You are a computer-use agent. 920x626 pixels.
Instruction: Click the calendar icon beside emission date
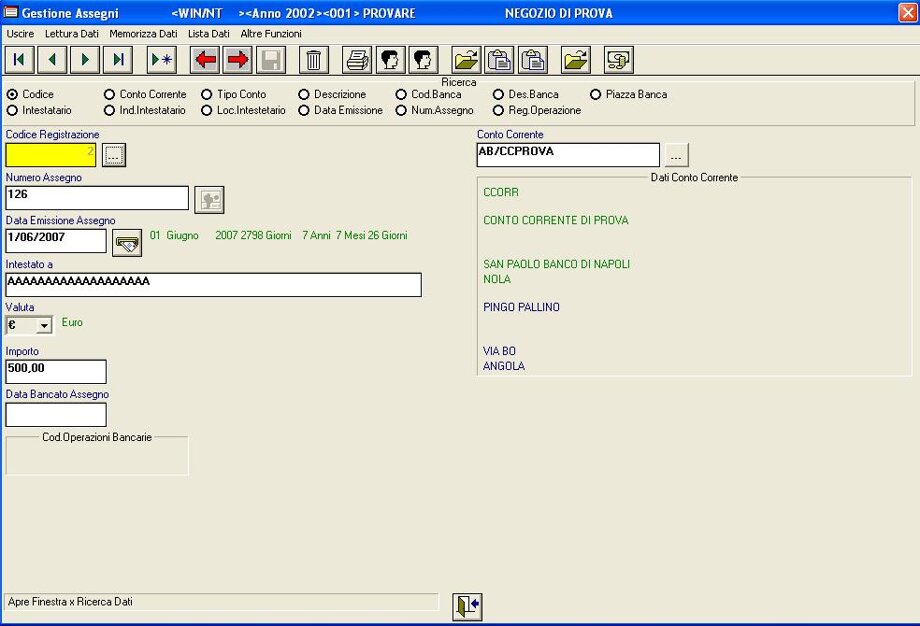click(126, 241)
